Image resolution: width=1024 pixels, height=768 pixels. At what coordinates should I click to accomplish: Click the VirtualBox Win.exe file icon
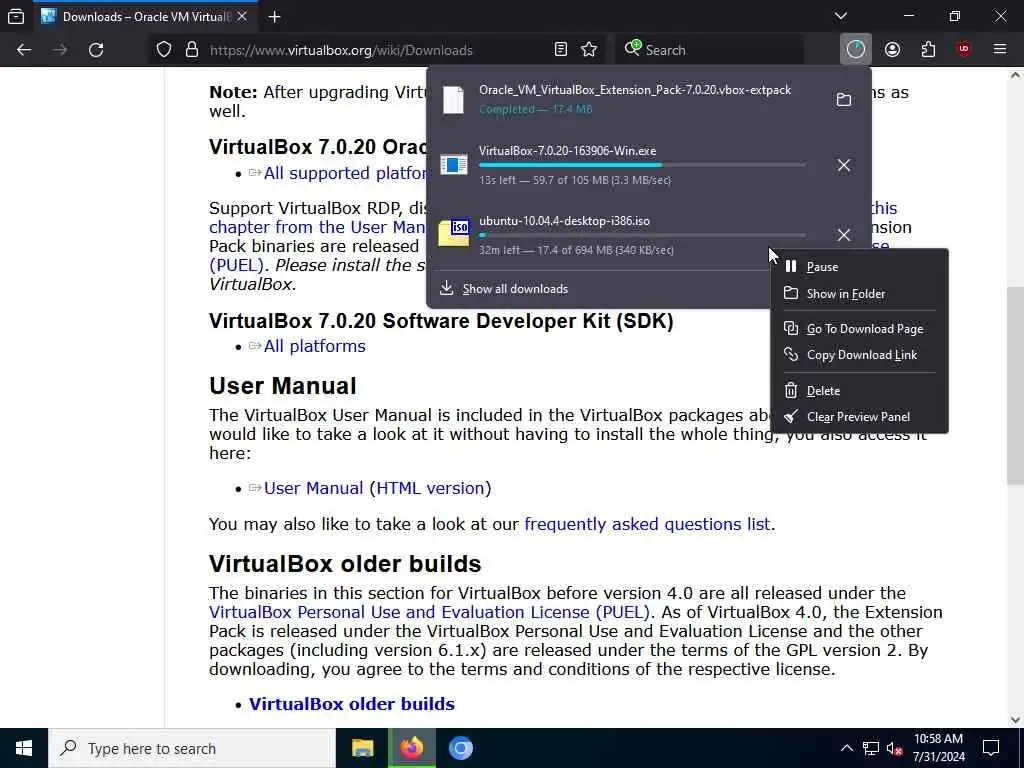pos(453,165)
